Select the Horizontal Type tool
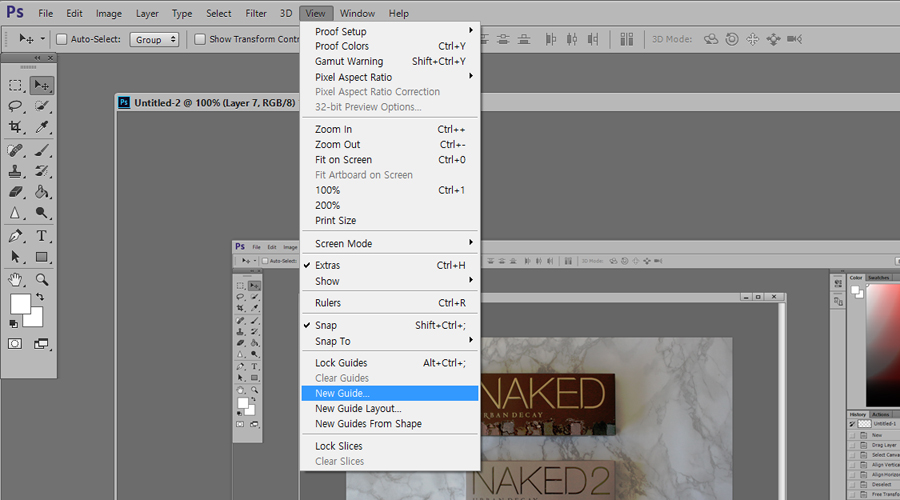 tap(42, 236)
